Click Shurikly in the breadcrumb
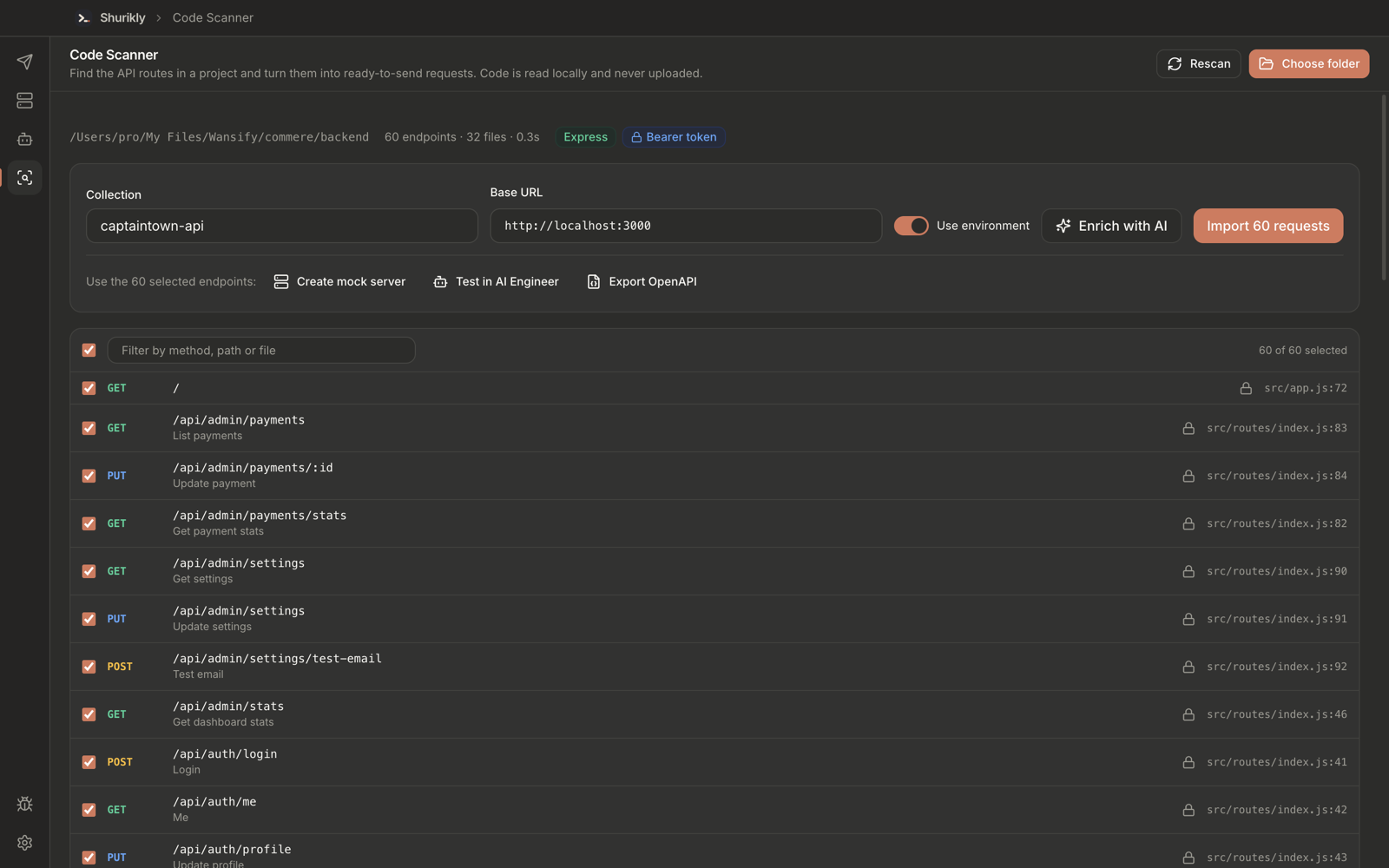Screen dimensions: 1389x868 point(122,17)
